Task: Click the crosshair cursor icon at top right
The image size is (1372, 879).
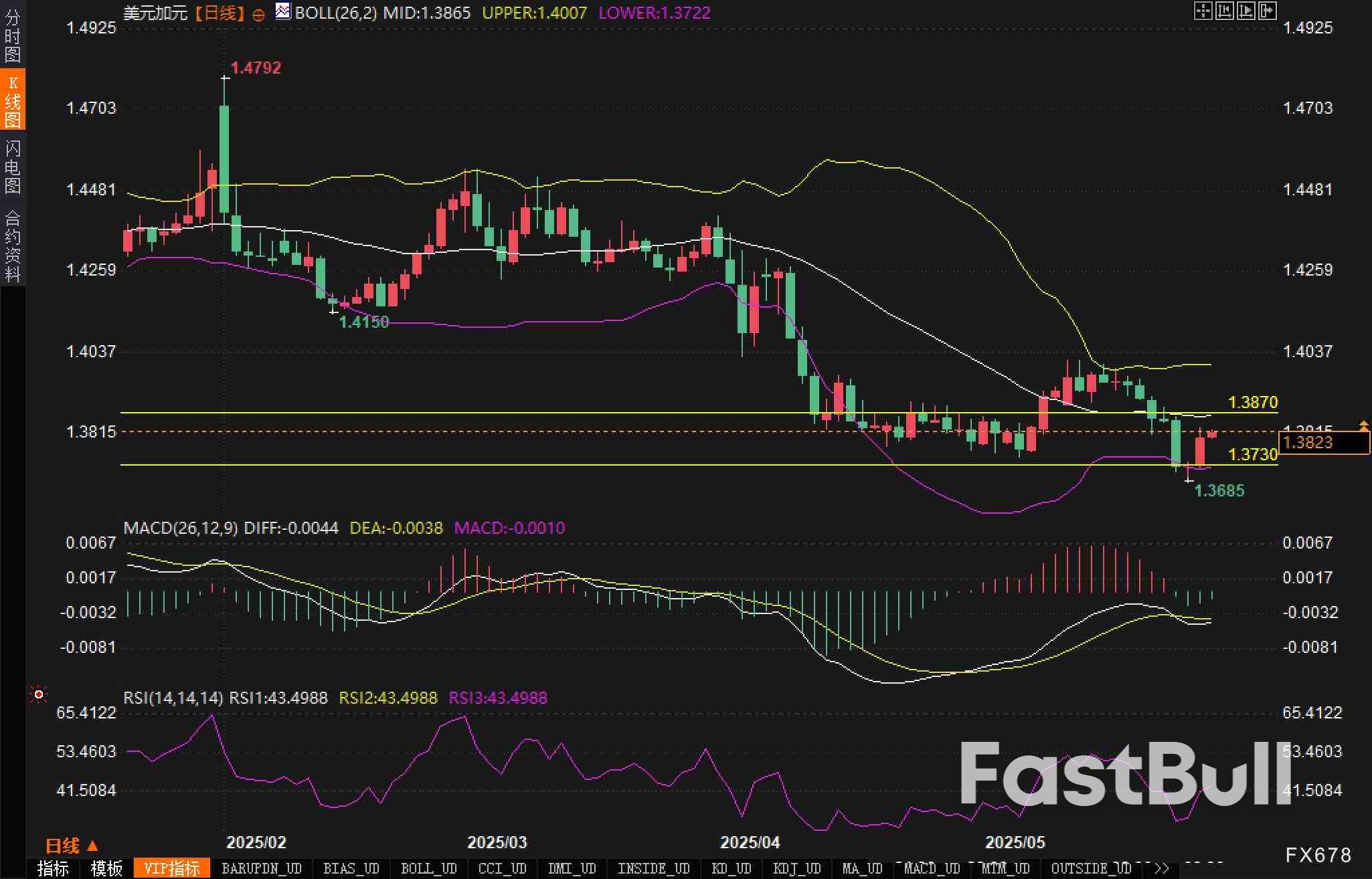Action: point(1203,11)
